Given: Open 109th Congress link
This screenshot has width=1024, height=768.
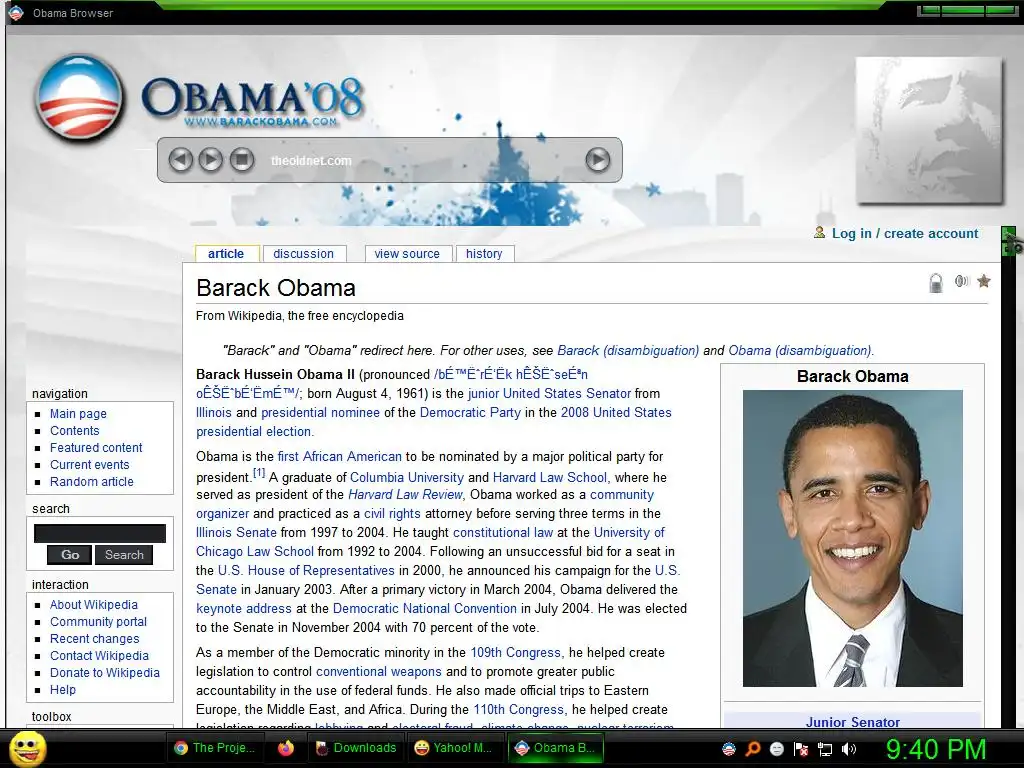Looking at the screenshot, I should [515, 652].
